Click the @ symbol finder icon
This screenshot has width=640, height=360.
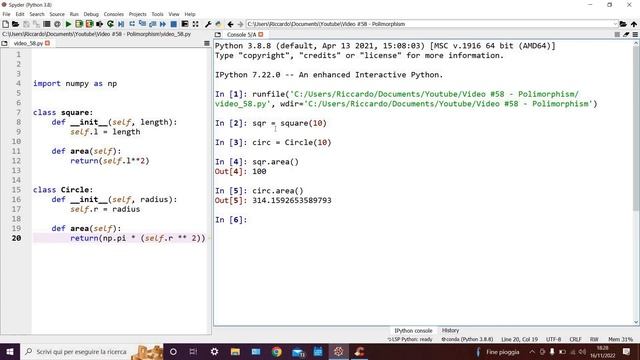pyautogui.click(x=57, y=24)
